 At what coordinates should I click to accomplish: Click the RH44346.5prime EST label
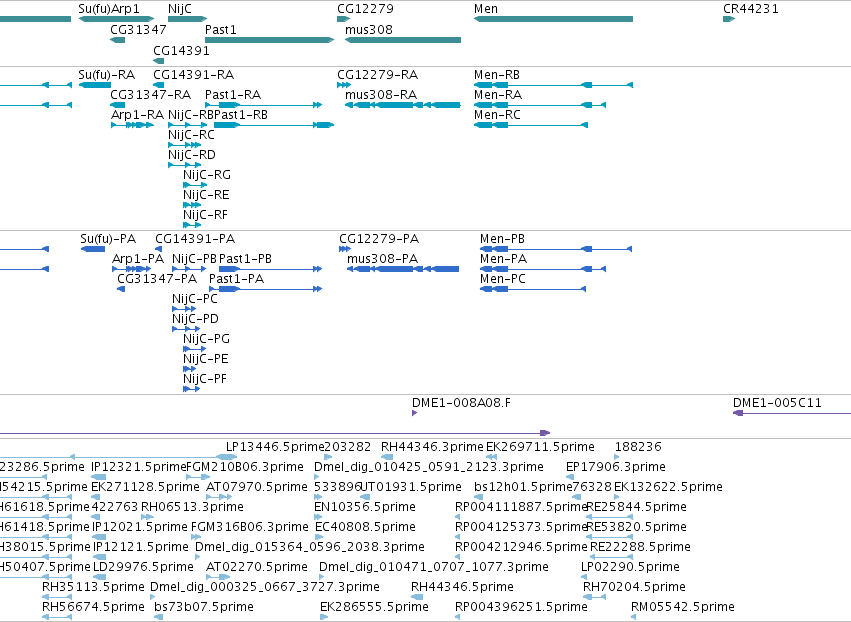(x=462, y=587)
